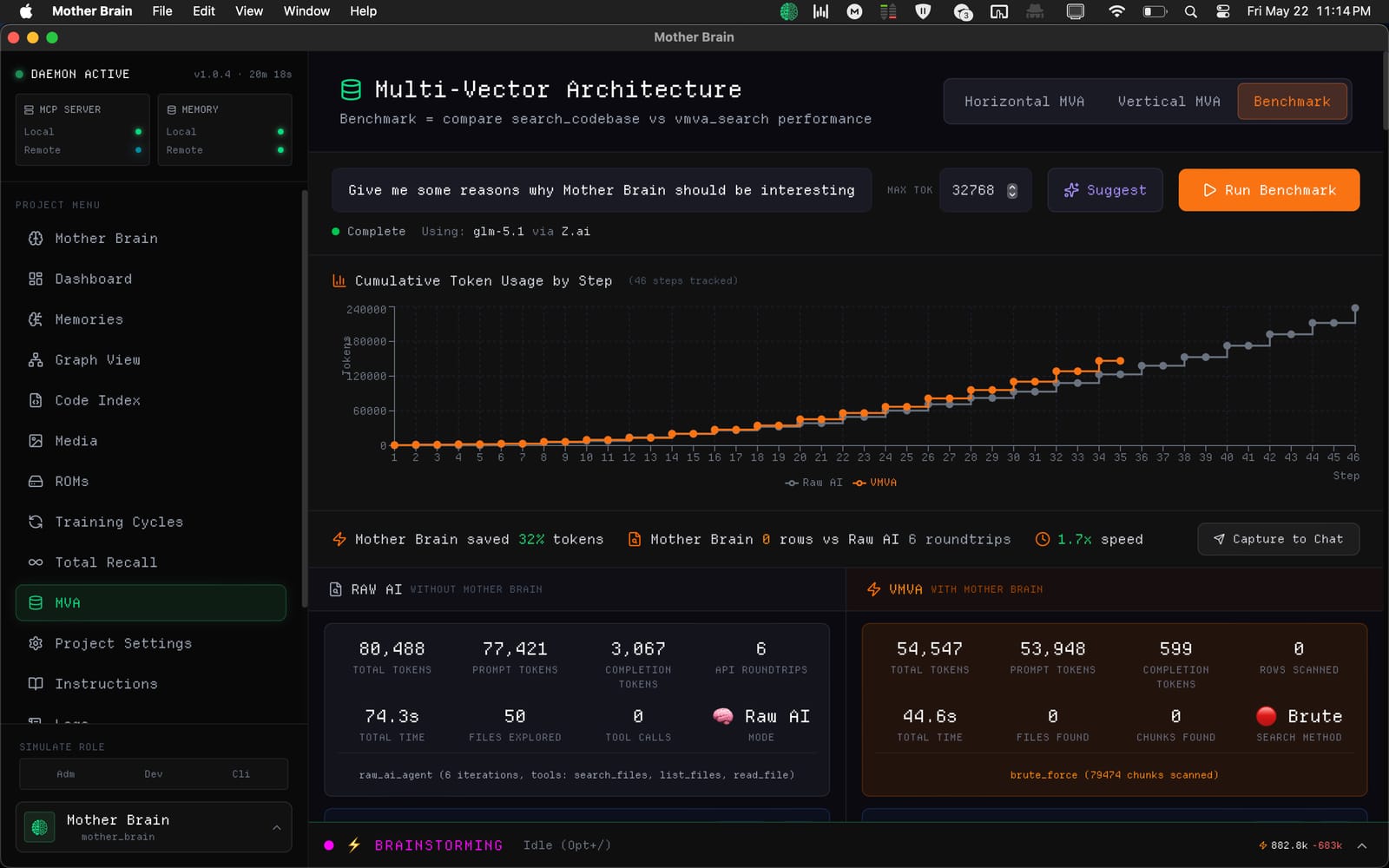Click the Memory status card
Image resolution: width=1389 pixels, height=868 pixels.
click(x=225, y=129)
